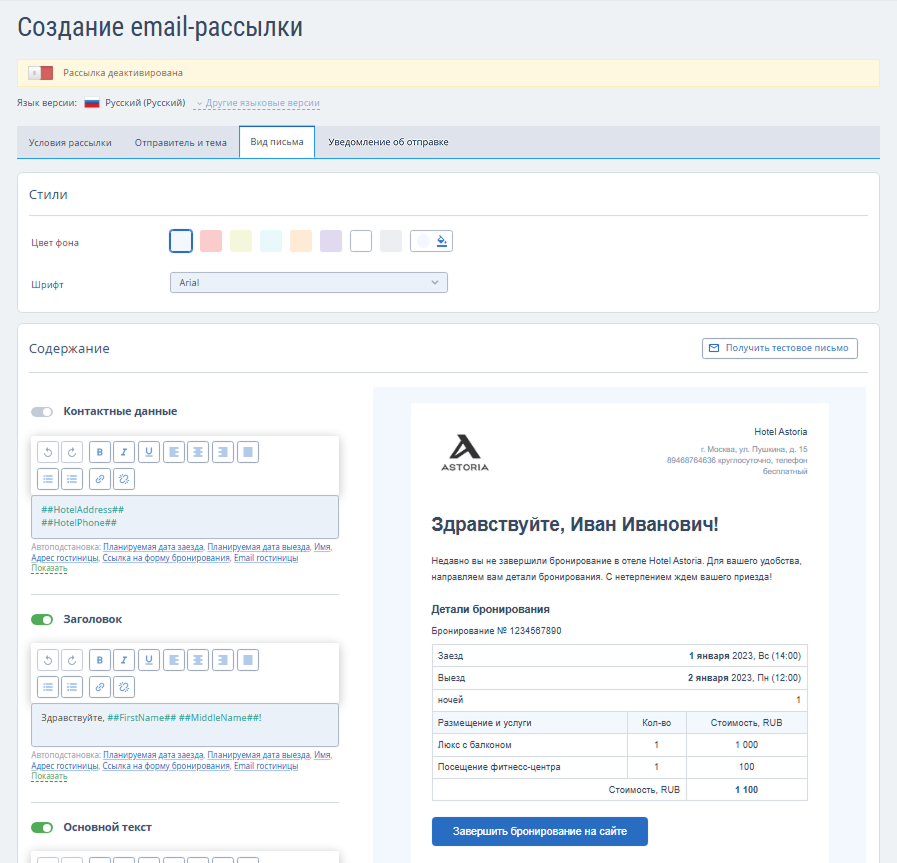
Task: Click Bold icon in Контактные данные toolbar
Action: [x=100, y=452]
